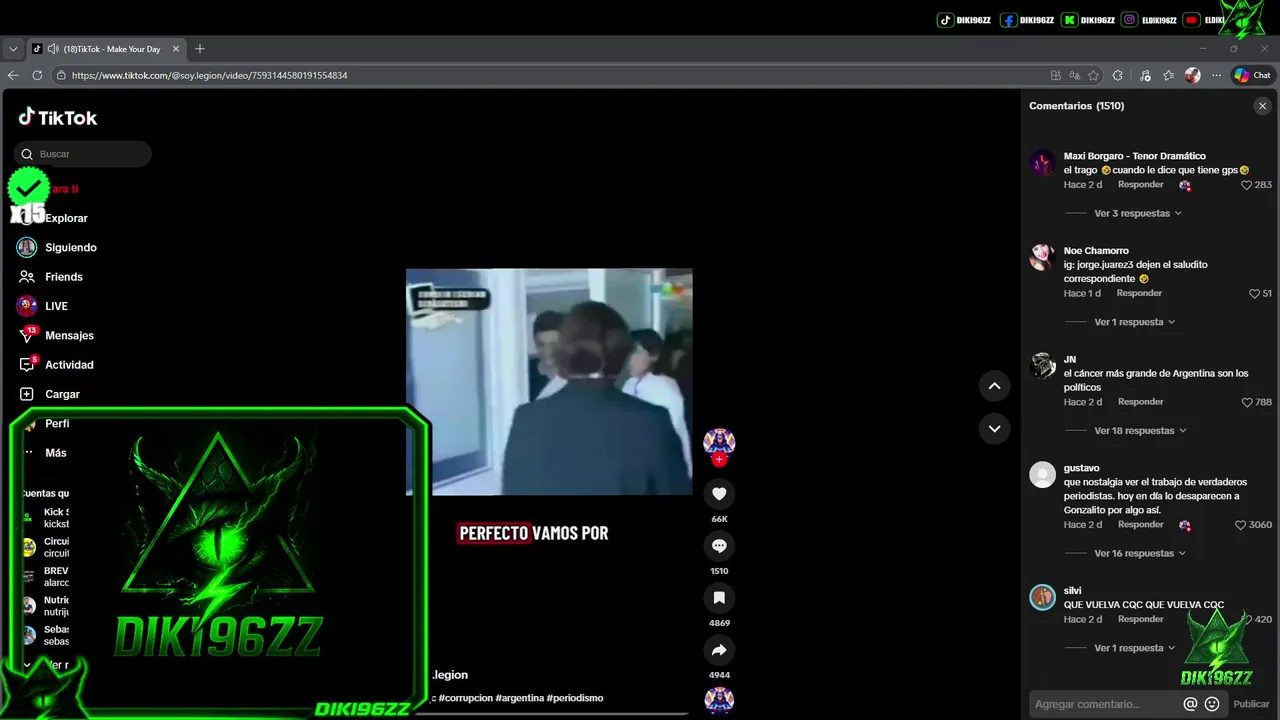Follow the author with the red plus
This screenshot has height=720, width=1280.
(x=719, y=459)
